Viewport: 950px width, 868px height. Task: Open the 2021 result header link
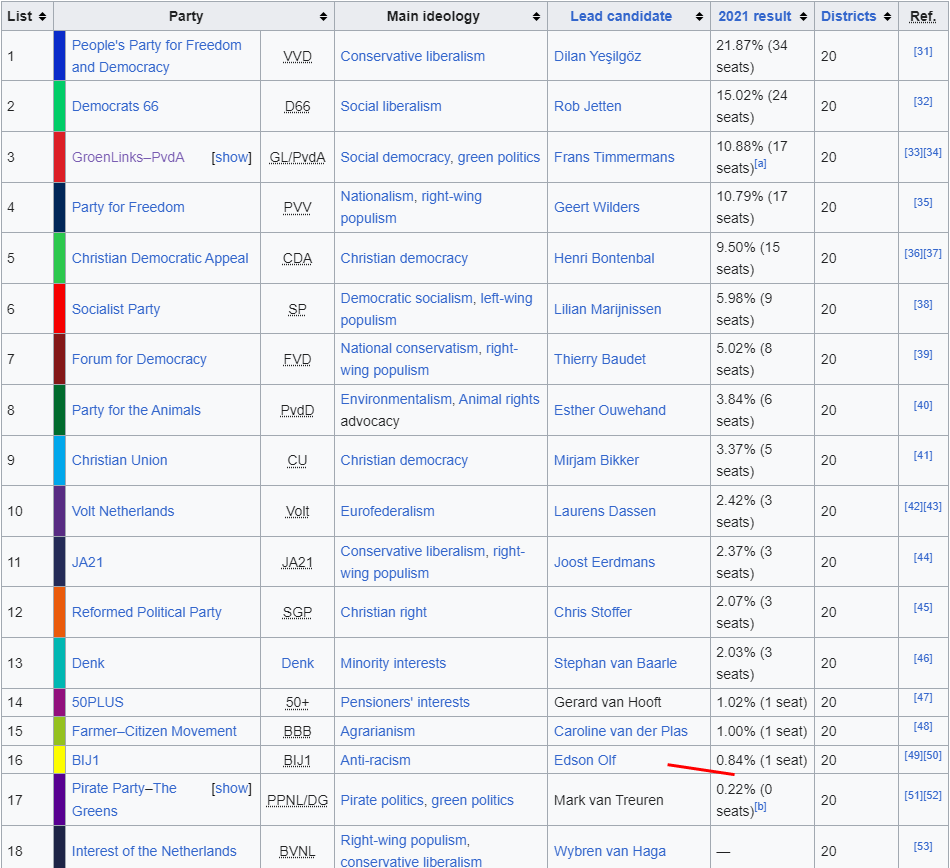click(x=755, y=16)
